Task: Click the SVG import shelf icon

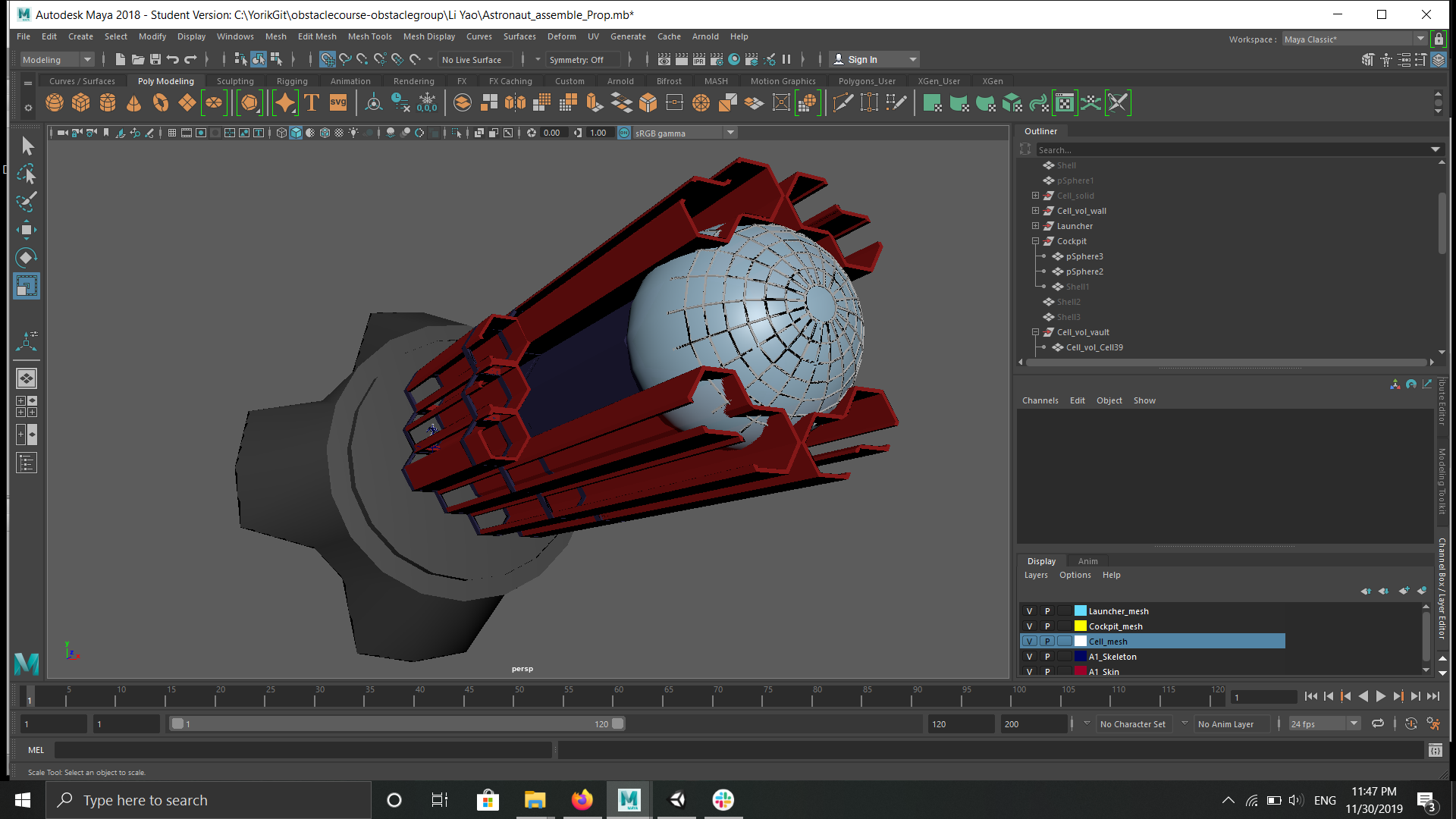Action: point(338,102)
